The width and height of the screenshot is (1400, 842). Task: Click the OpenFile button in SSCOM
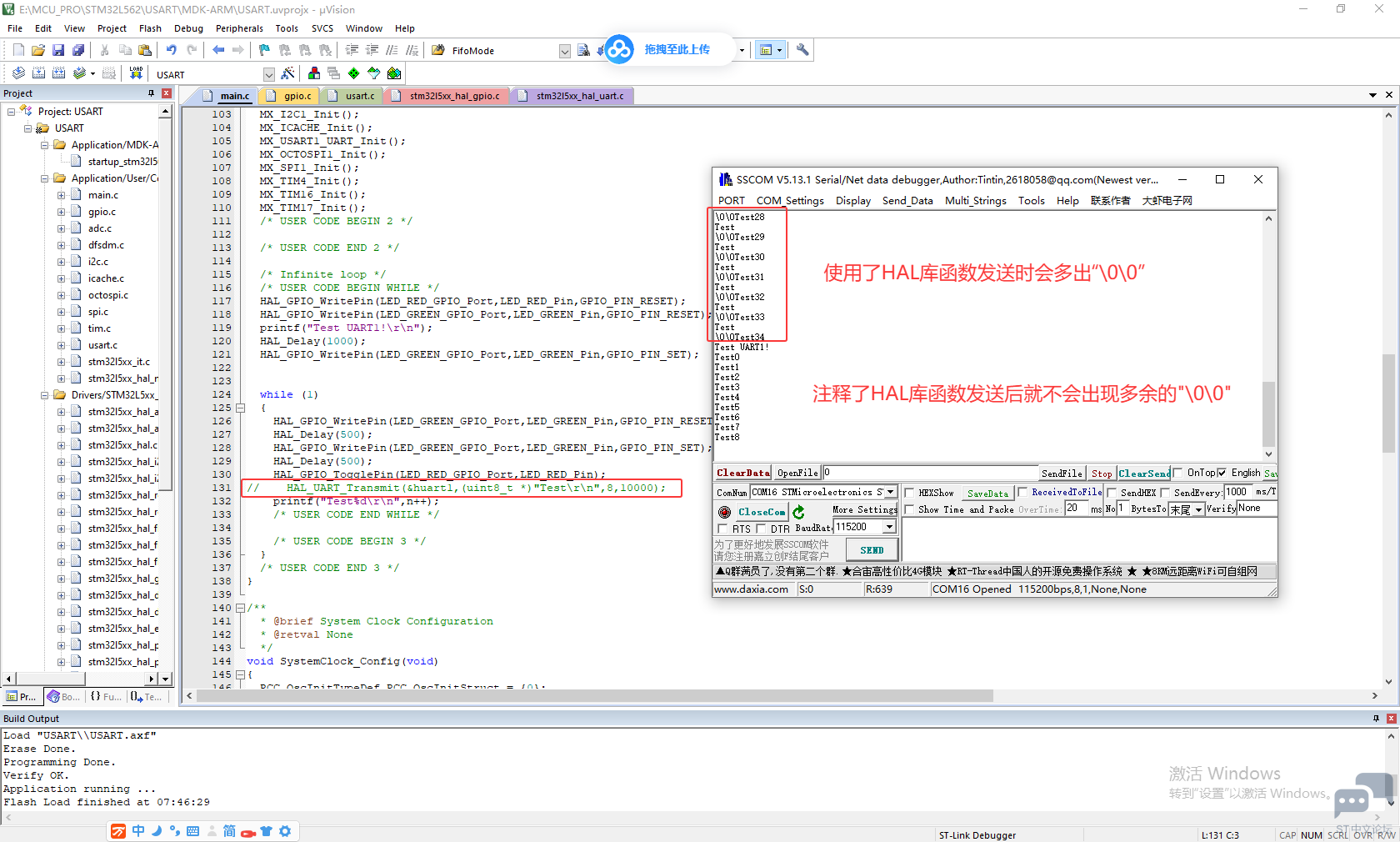pos(797,473)
